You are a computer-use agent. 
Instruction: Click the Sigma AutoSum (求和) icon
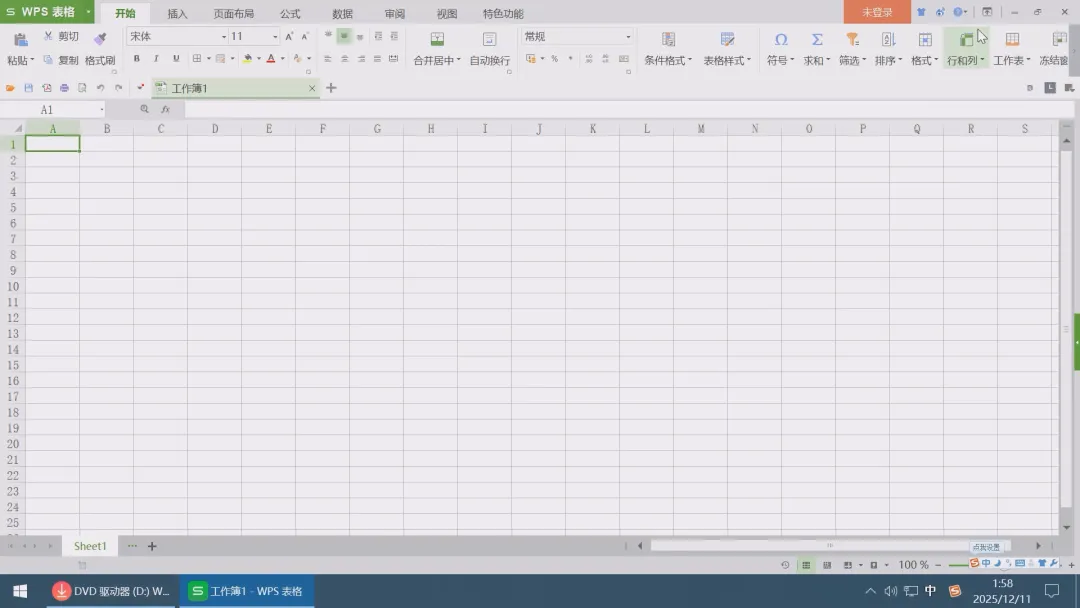[817, 39]
